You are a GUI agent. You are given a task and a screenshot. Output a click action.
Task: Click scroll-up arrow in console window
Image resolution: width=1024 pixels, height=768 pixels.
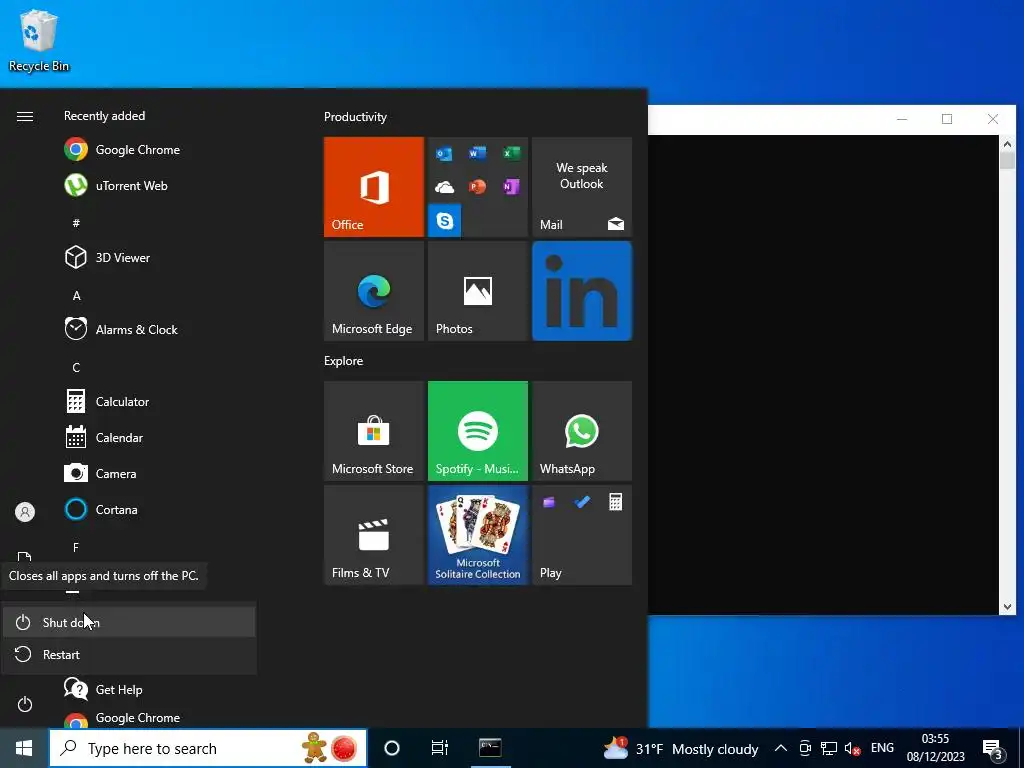pos(1007,144)
